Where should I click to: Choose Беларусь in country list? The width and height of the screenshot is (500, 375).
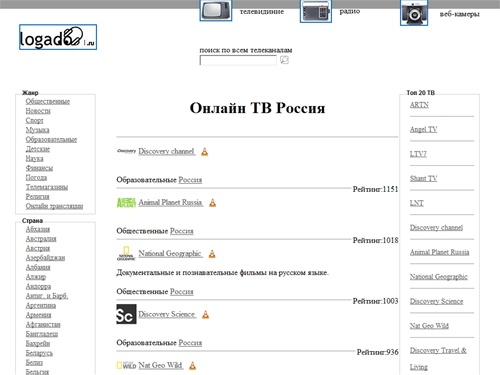click(x=39, y=353)
